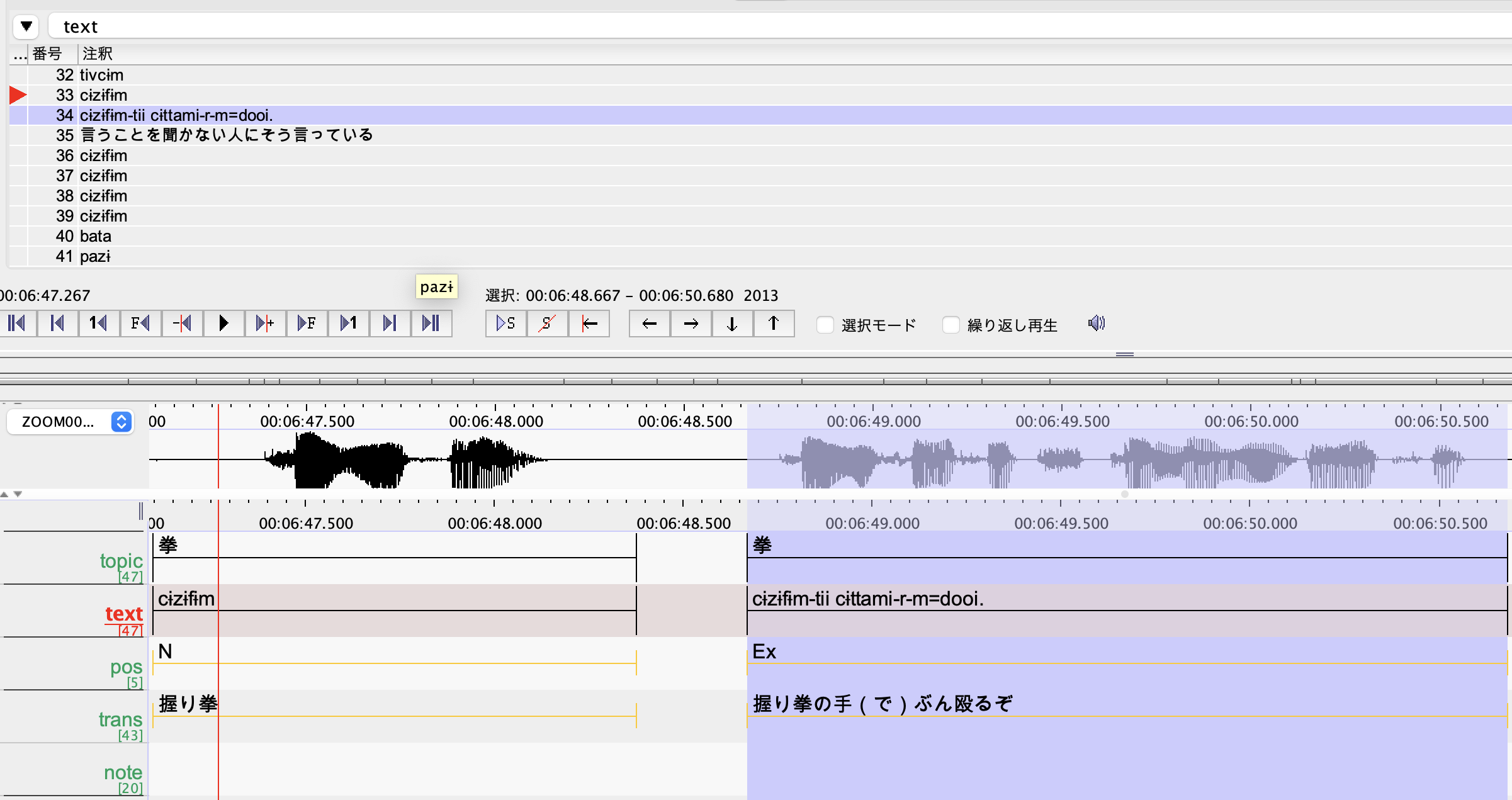Enable the 選択モード checkbox
The image size is (1512, 800).
(825, 325)
